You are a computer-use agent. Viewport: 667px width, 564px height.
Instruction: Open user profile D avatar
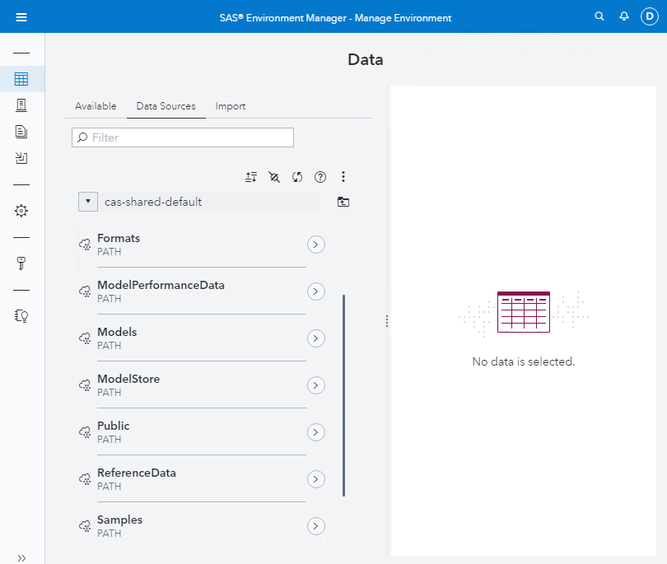pyautogui.click(x=649, y=17)
